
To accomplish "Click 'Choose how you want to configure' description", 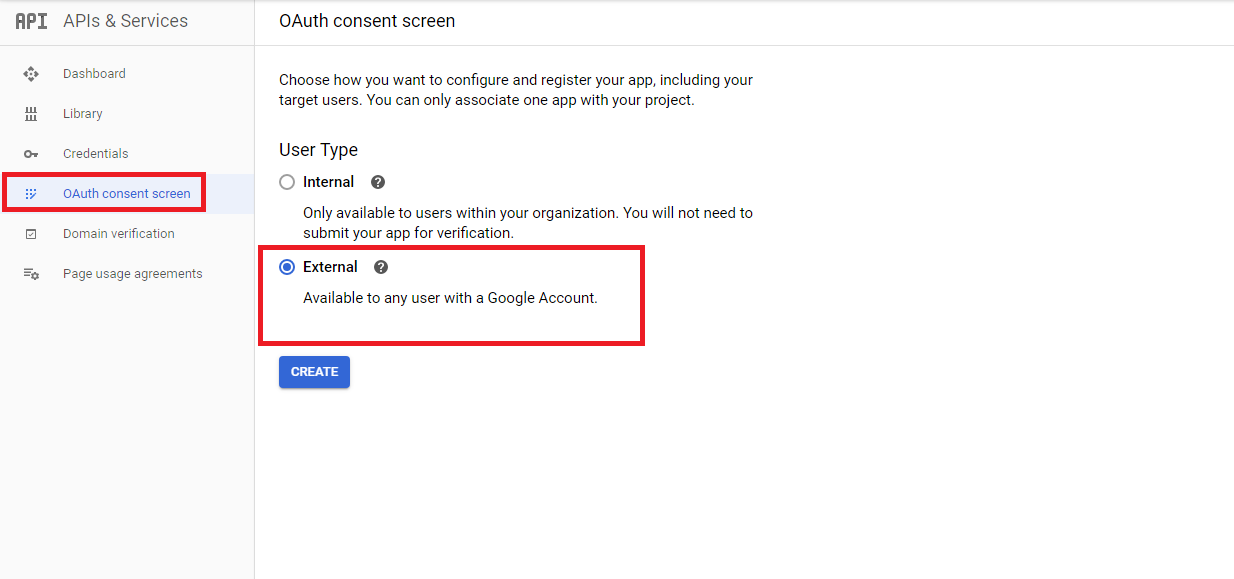I will point(516,90).
